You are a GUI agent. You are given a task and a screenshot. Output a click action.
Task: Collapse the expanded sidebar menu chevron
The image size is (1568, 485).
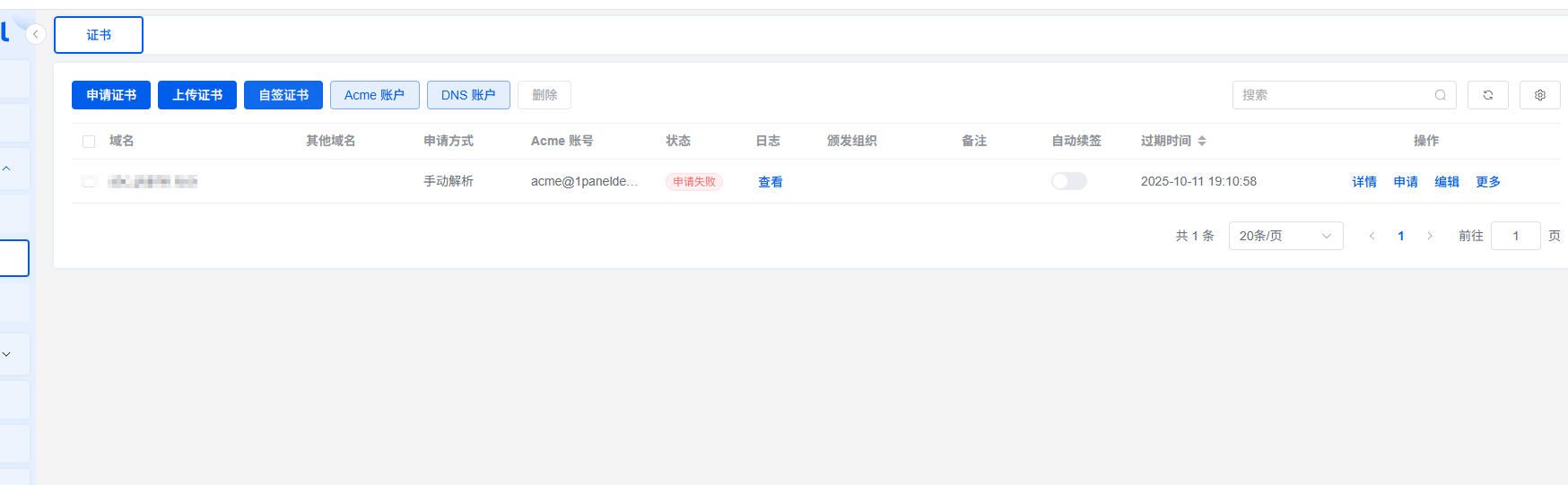pyautogui.click(x=6, y=169)
